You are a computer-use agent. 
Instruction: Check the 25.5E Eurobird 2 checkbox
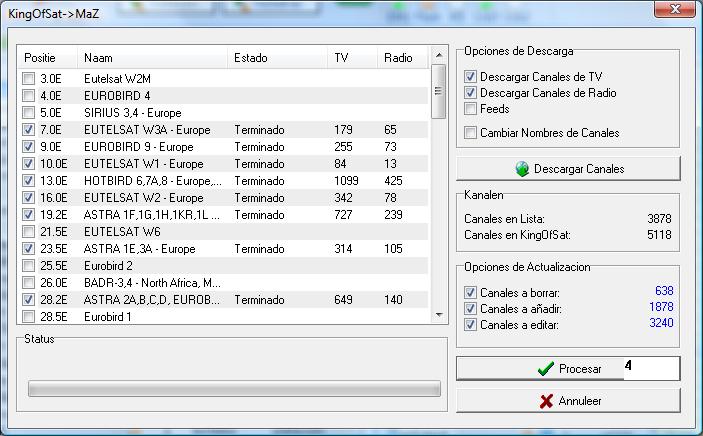28,266
